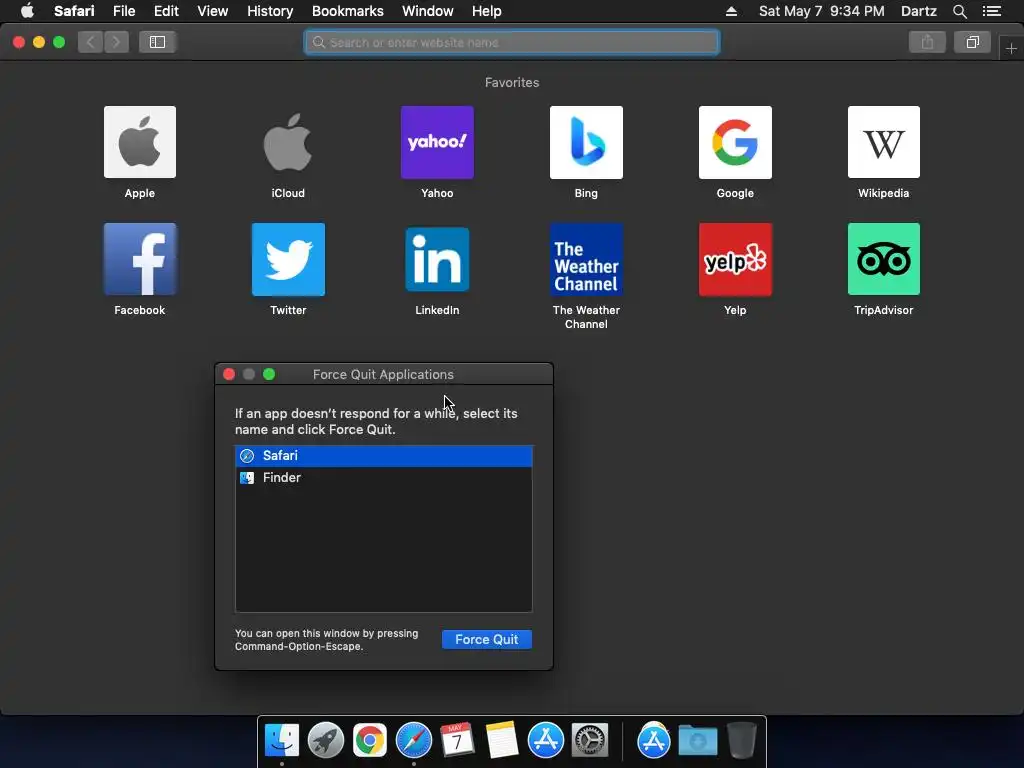
Task: Open Spotlight search in menu bar
Action: tap(959, 11)
